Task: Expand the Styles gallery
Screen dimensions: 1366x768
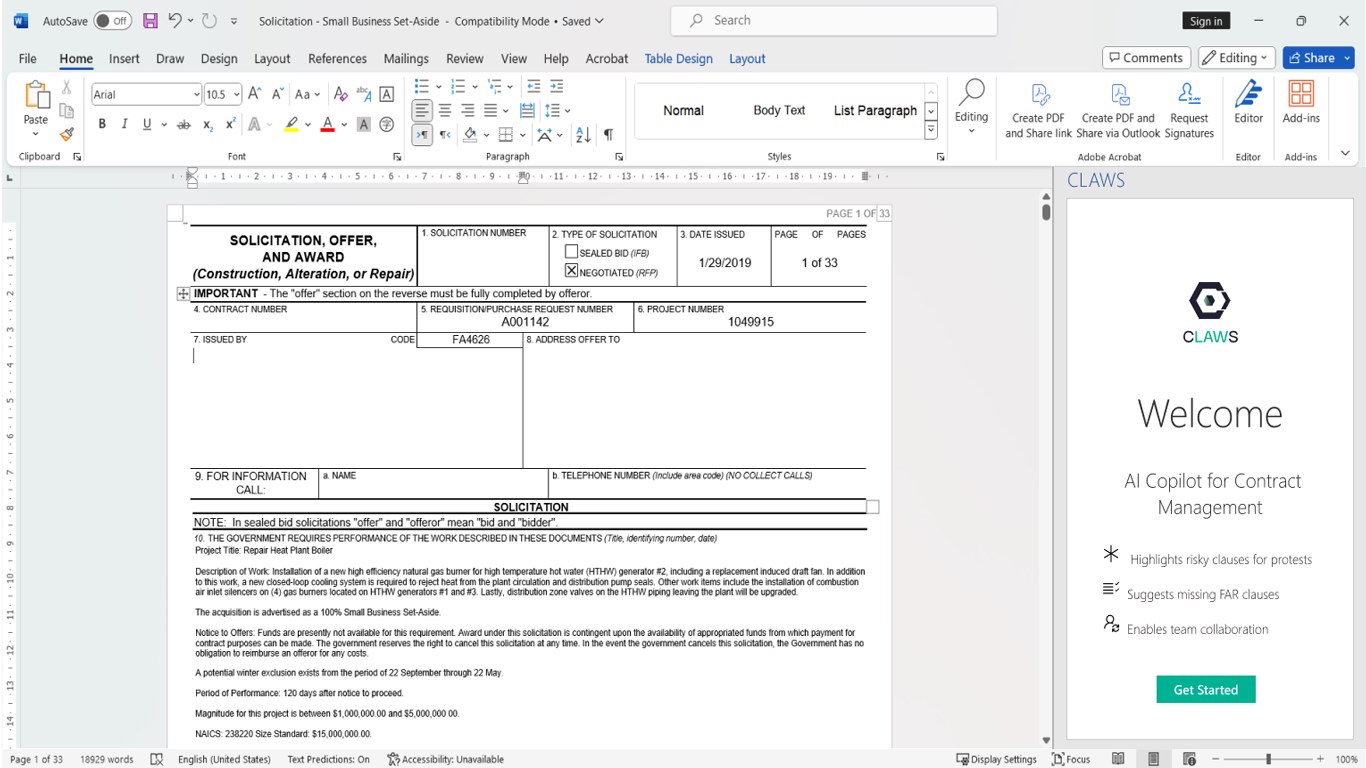Action: (x=931, y=131)
